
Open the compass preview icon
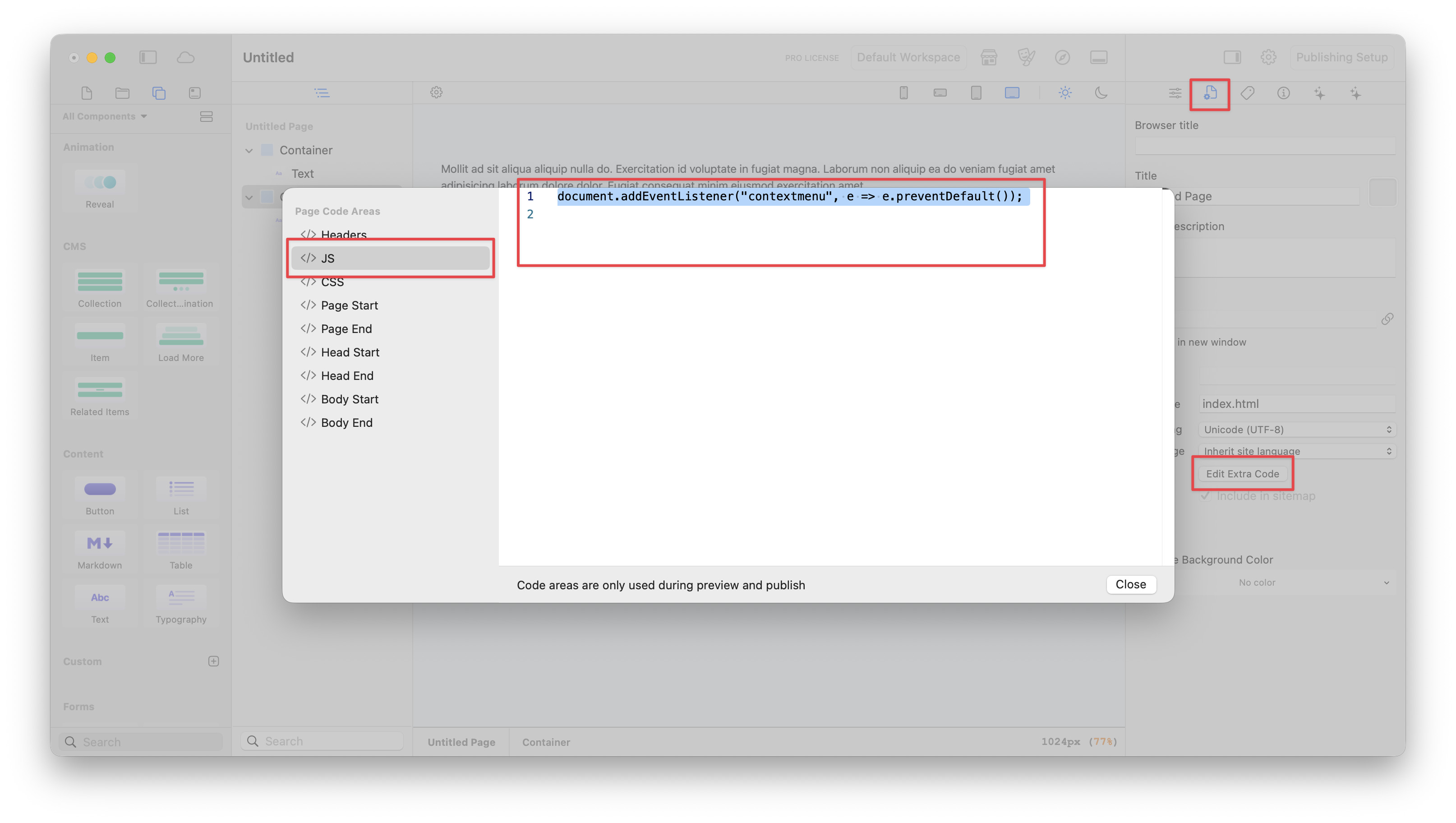tap(1063, 57)
